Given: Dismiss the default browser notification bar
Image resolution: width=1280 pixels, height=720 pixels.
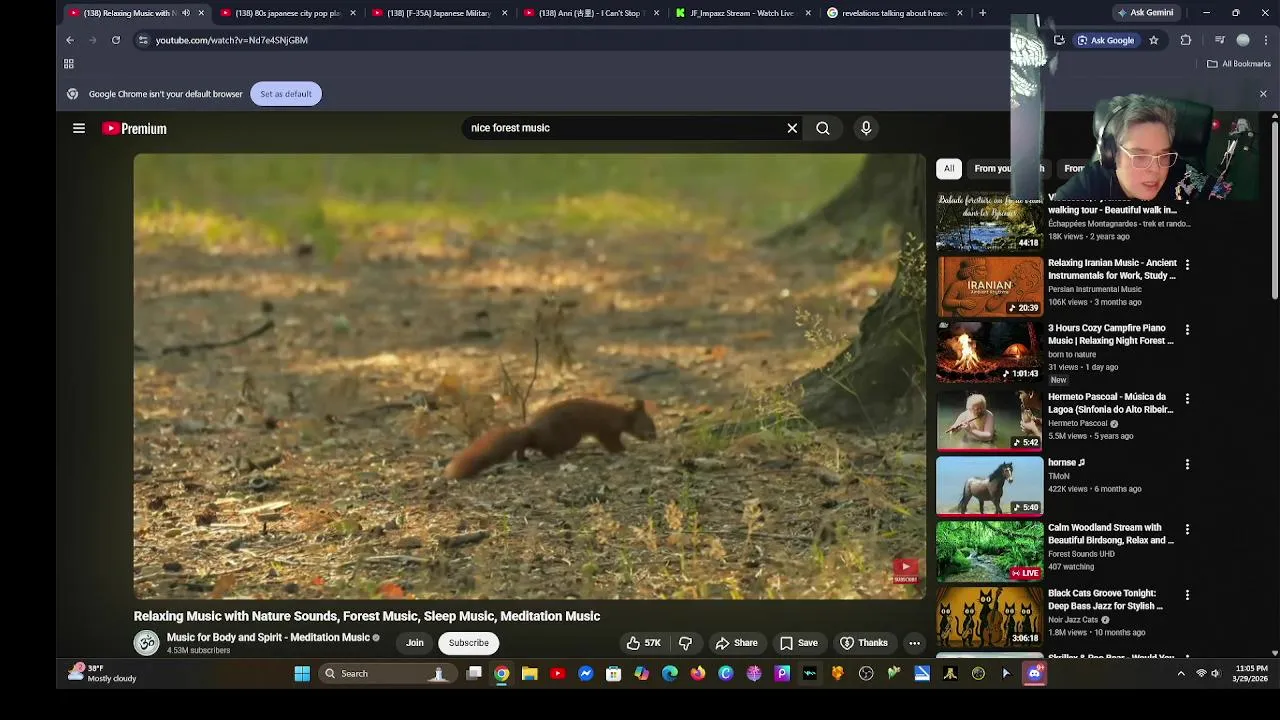Looking at the screenshot, I should [x=1263, y=94].
